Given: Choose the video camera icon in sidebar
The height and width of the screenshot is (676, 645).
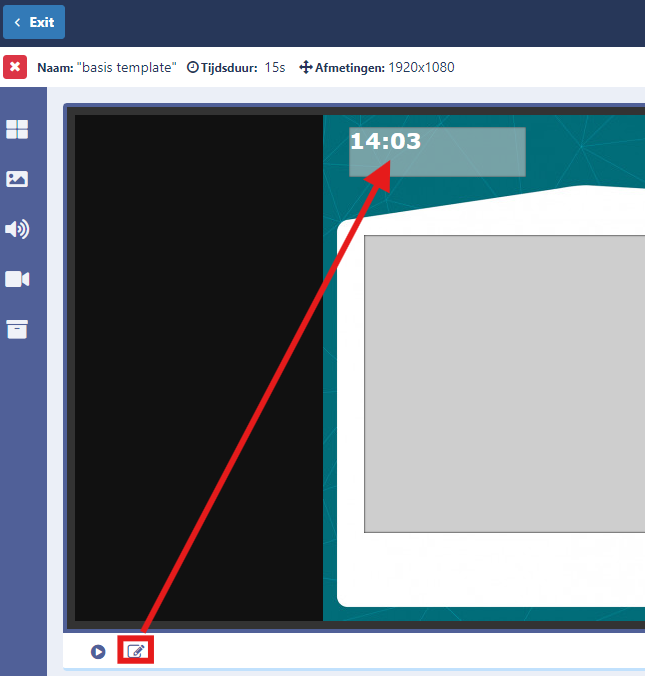Looking at the screenshot, I should coord(17,279).
